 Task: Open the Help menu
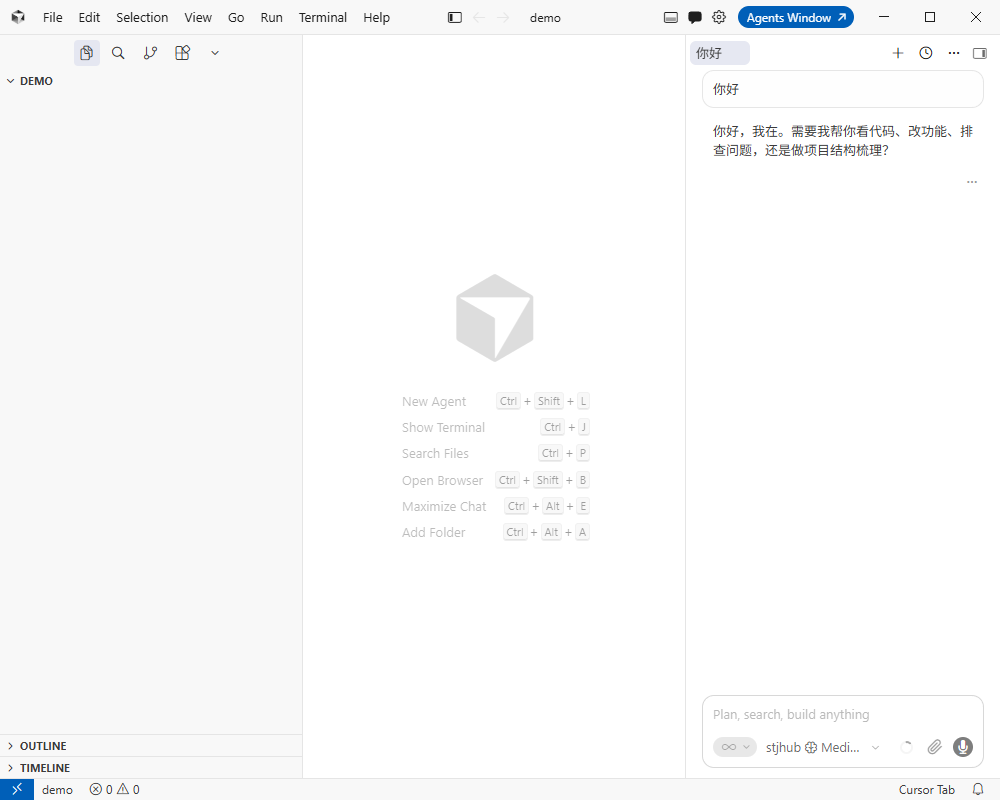376,17
